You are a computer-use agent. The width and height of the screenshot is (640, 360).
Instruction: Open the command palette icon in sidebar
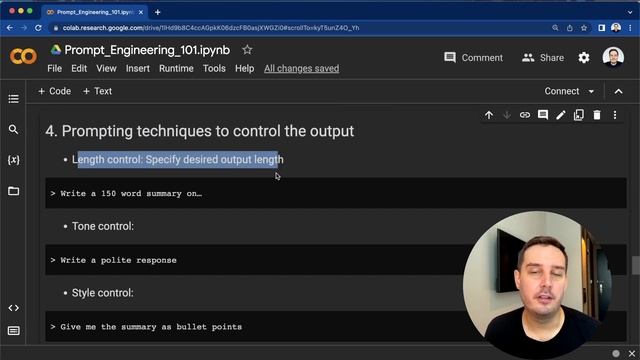tap(13, 331)
